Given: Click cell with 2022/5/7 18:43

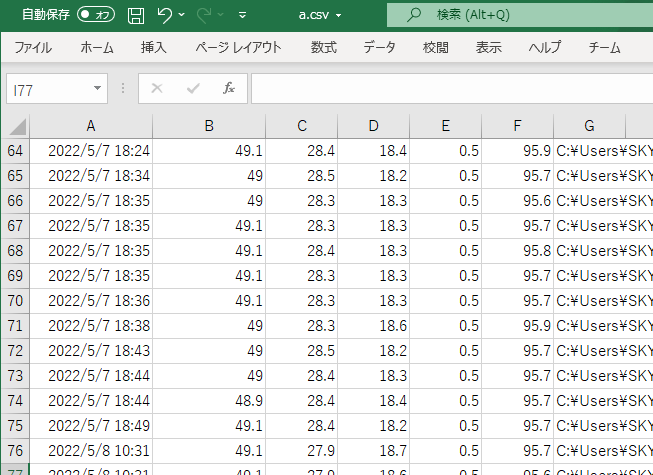Looking at the screenshot, I should [x=91, y=351].
